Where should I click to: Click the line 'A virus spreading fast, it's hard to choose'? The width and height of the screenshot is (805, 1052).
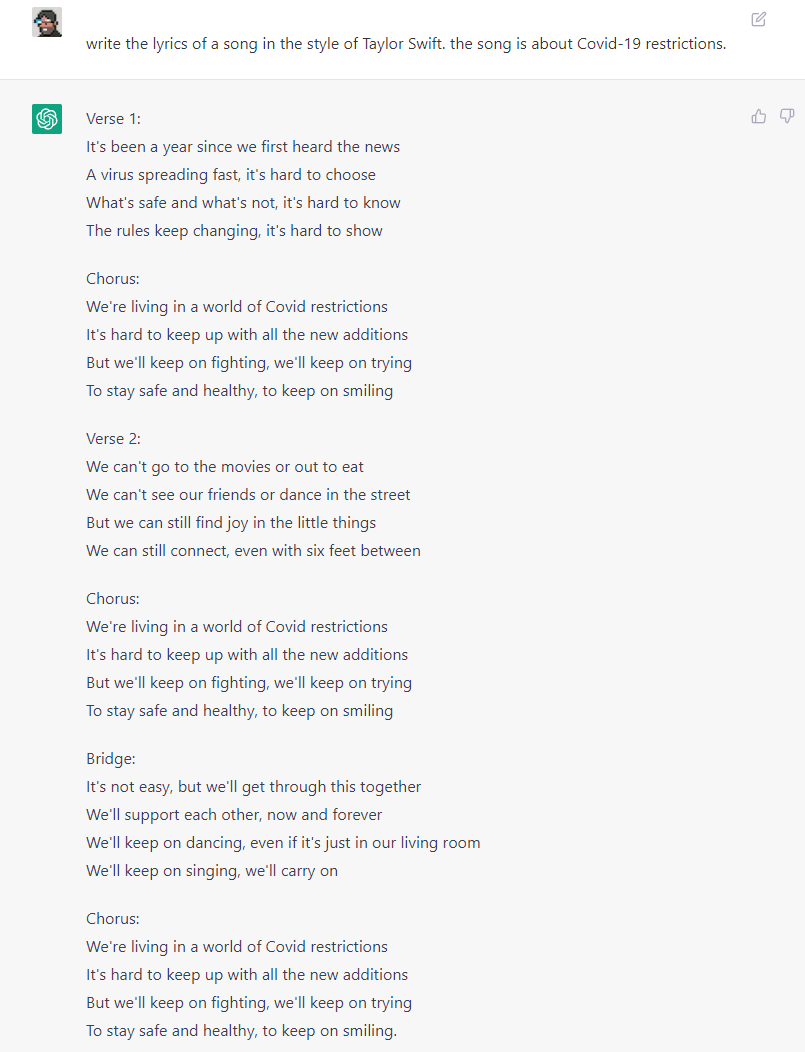[x=231, y=175]
